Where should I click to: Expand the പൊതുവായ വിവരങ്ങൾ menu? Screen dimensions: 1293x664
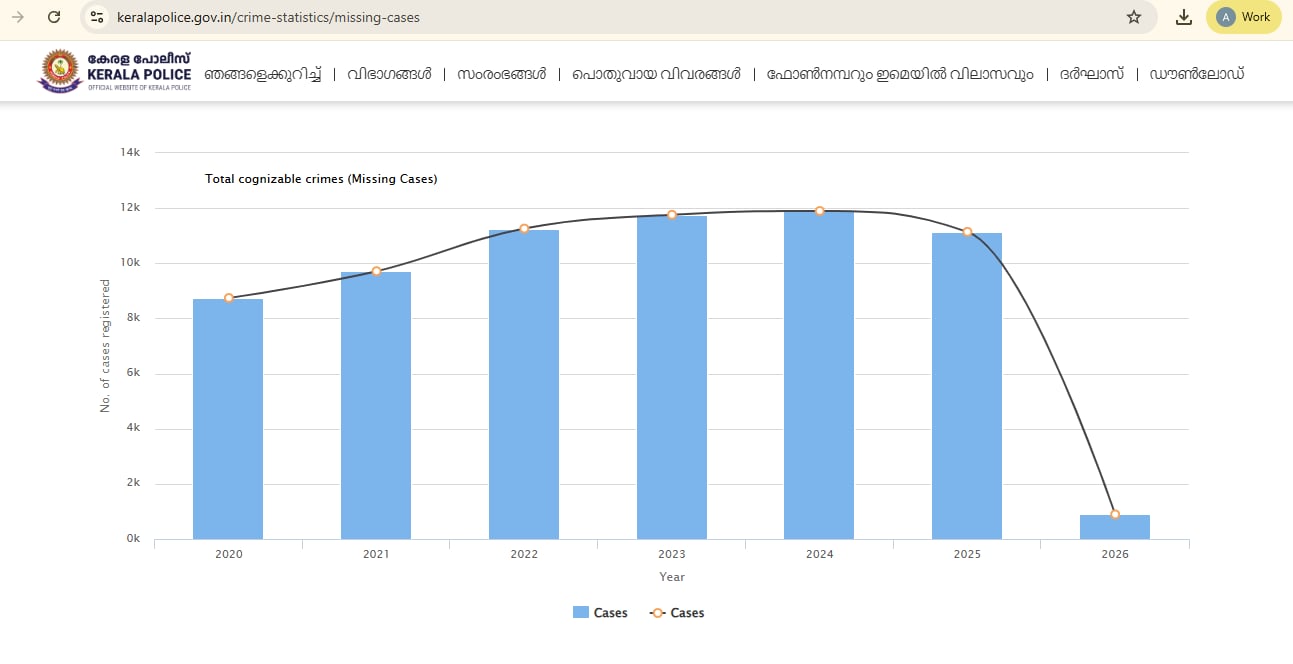point(656,74)
